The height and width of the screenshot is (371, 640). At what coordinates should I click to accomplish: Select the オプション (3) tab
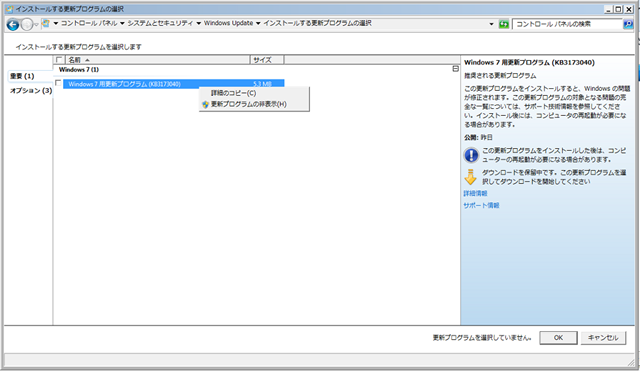[31, 91]
